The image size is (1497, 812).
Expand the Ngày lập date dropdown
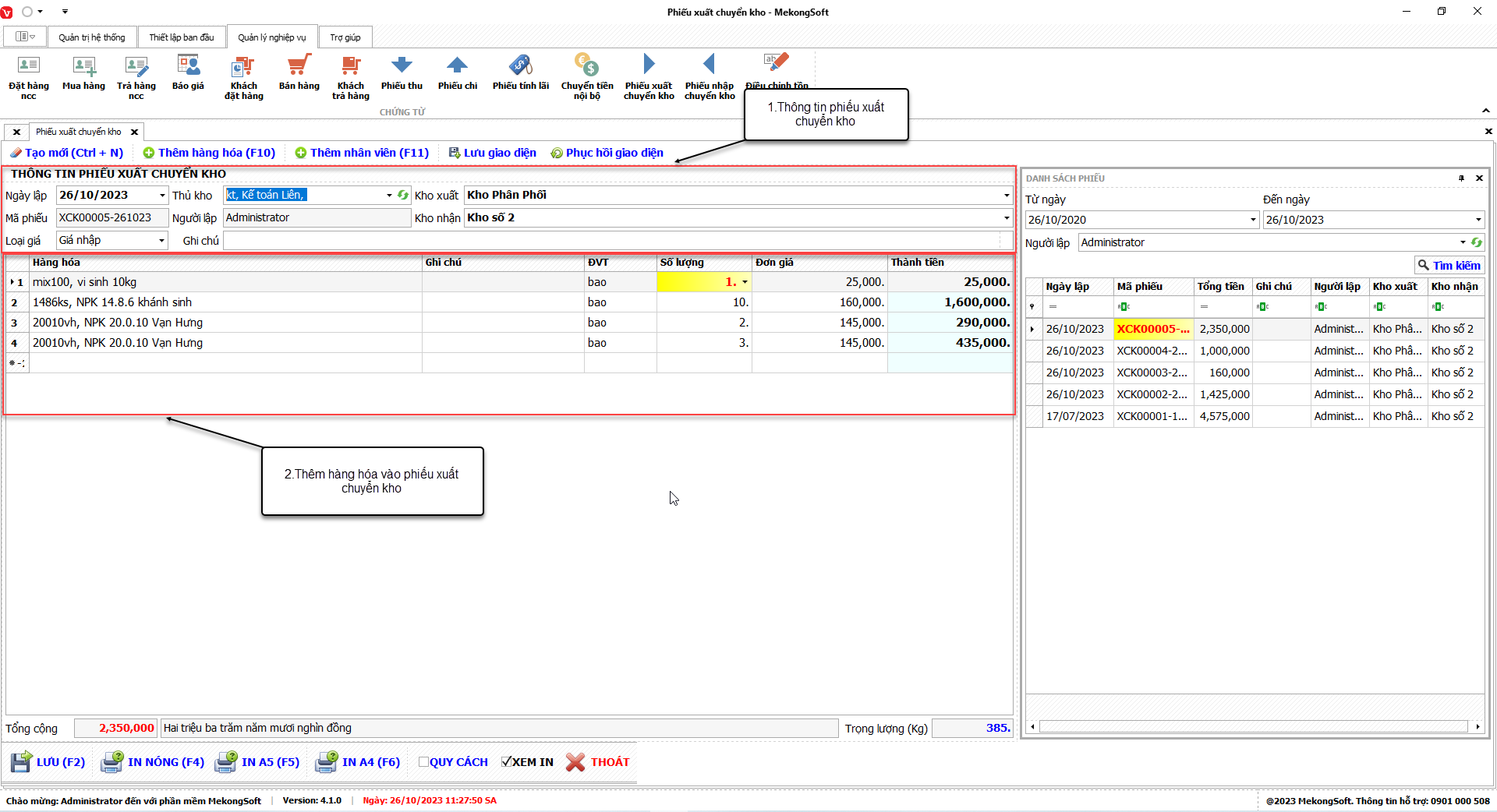162,196
